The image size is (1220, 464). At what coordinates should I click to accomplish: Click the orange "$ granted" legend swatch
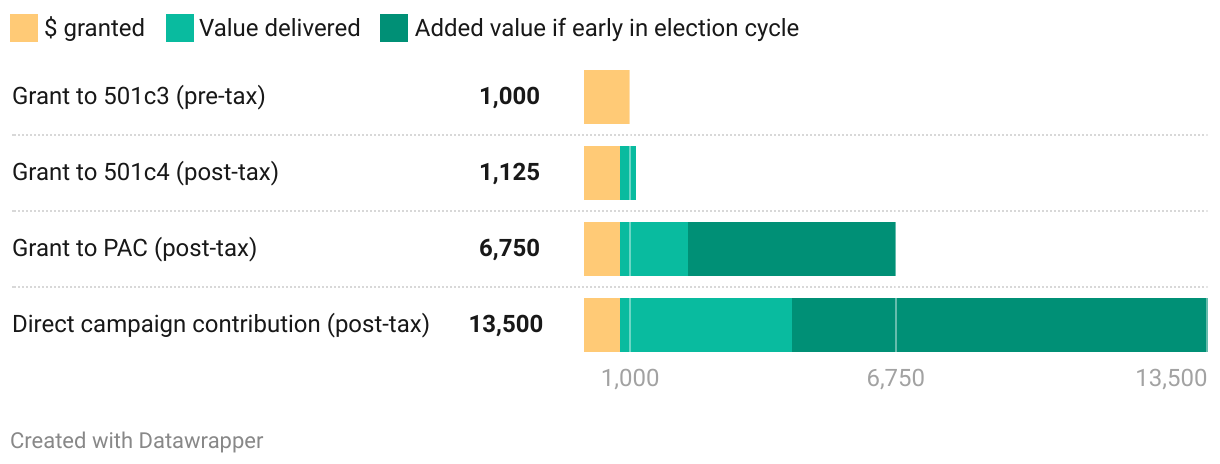[23, 28]
